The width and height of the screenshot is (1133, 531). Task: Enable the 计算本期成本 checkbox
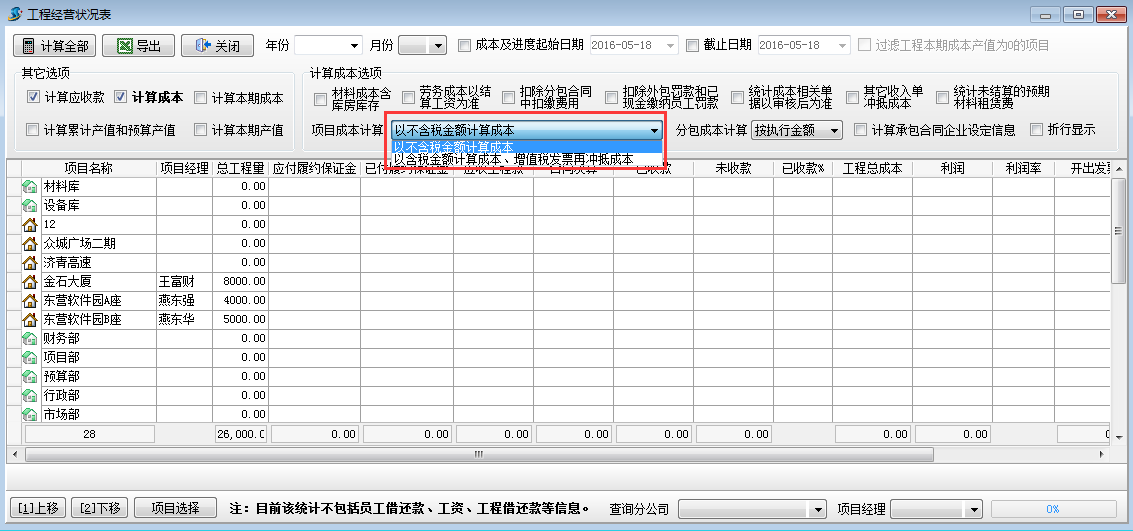pos(201,98)
